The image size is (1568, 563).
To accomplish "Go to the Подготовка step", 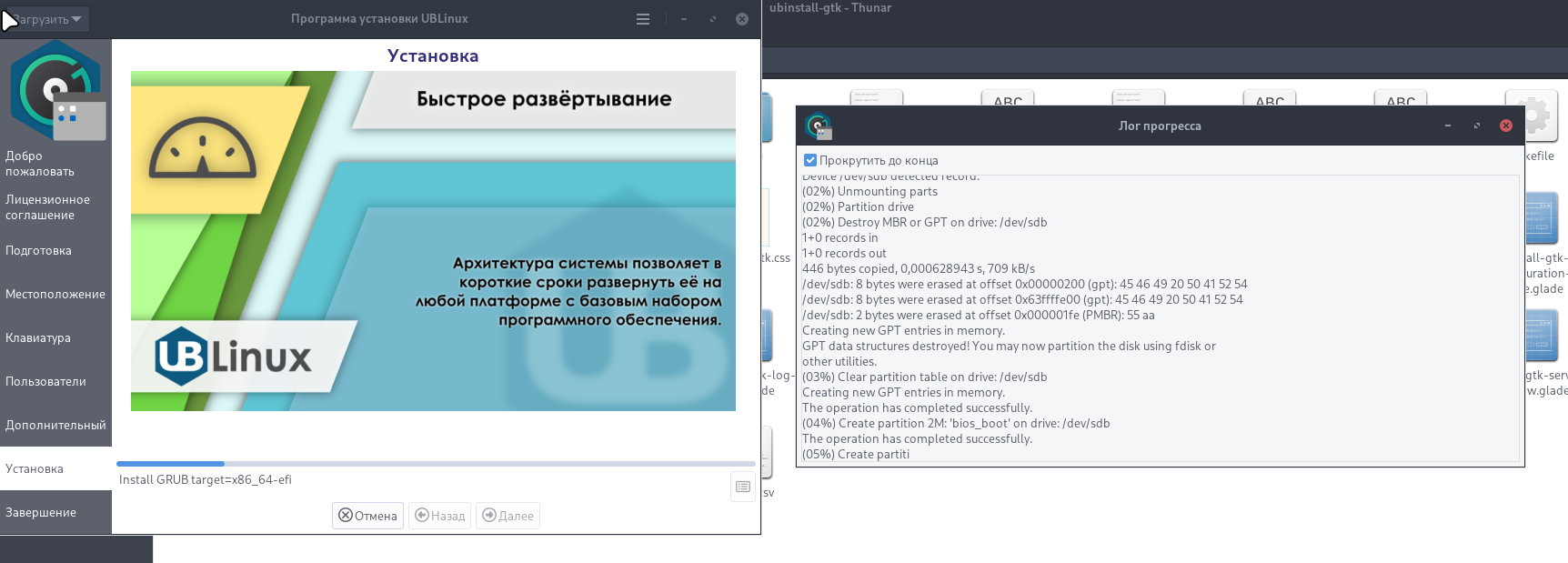I will point(55,251).
